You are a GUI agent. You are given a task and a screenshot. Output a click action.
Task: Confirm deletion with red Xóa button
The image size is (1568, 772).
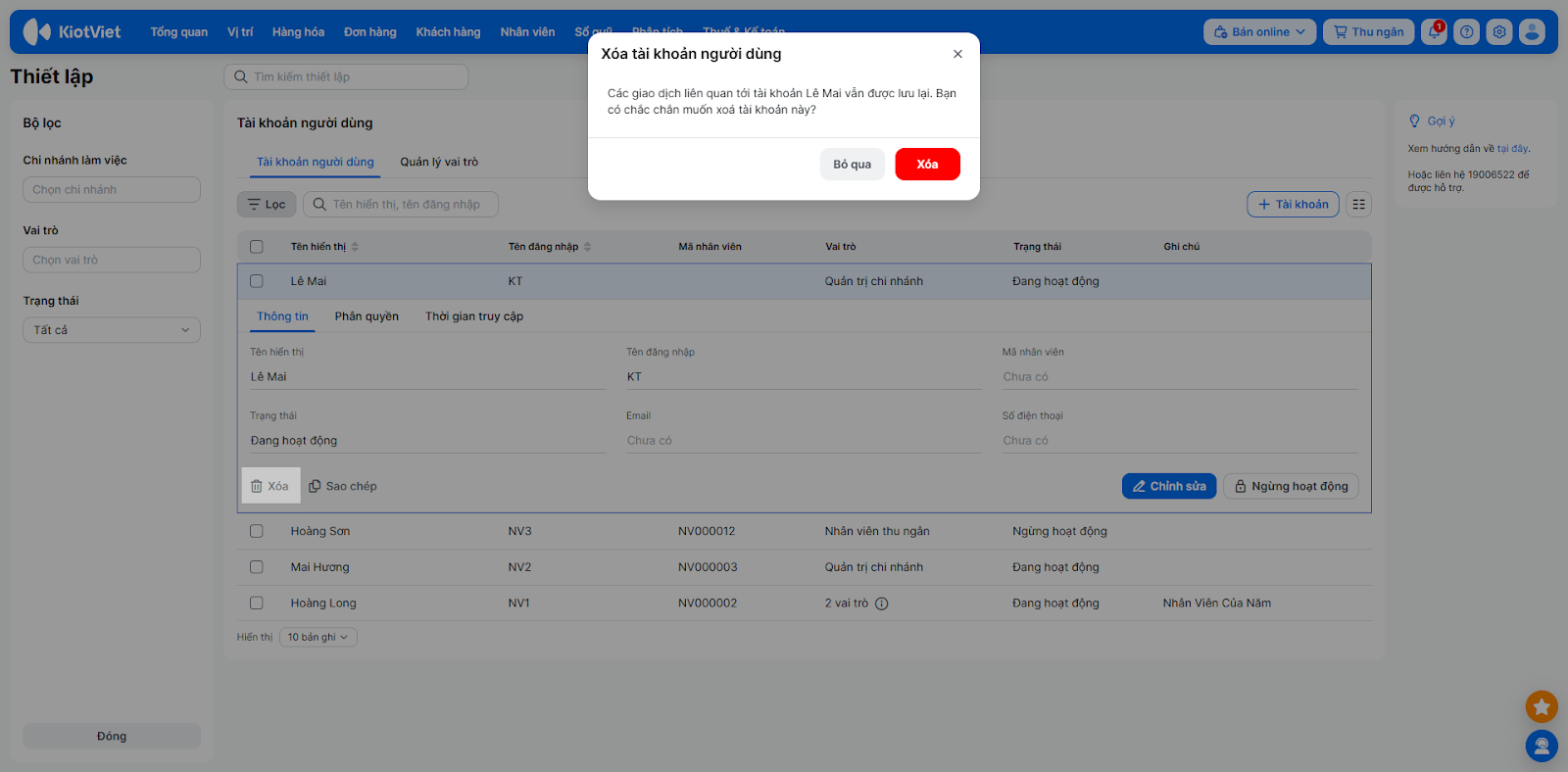(927, 165)
